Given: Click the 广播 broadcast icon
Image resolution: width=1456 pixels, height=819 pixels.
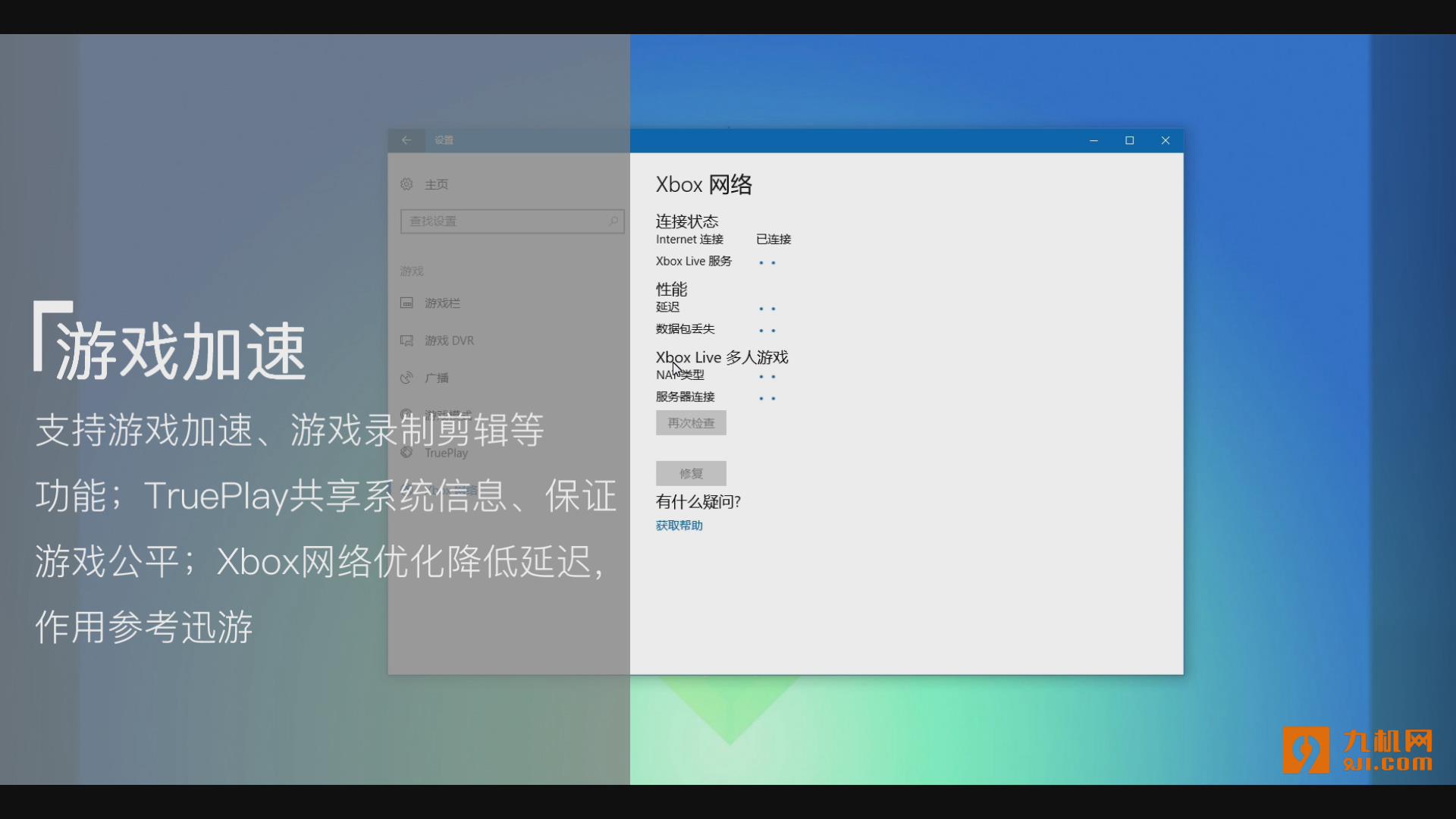Looking at the screenshot, I should pyautogui.click(x=406, y=378).
